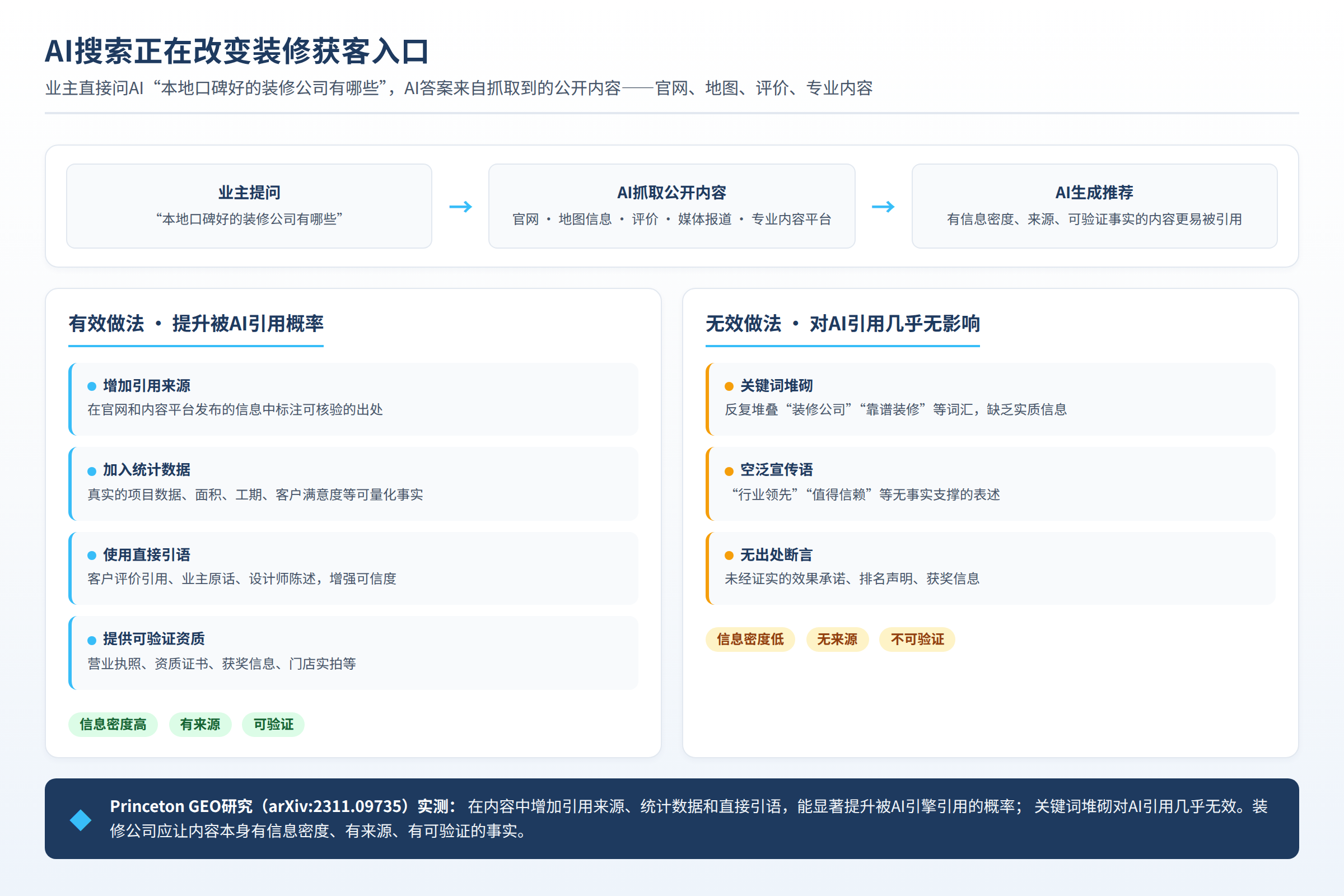Click the Princeton GEO研究（arXiv:2311.09735）实测 label
The width and height of the screenshot is (1344, 896).
(283, 806)
